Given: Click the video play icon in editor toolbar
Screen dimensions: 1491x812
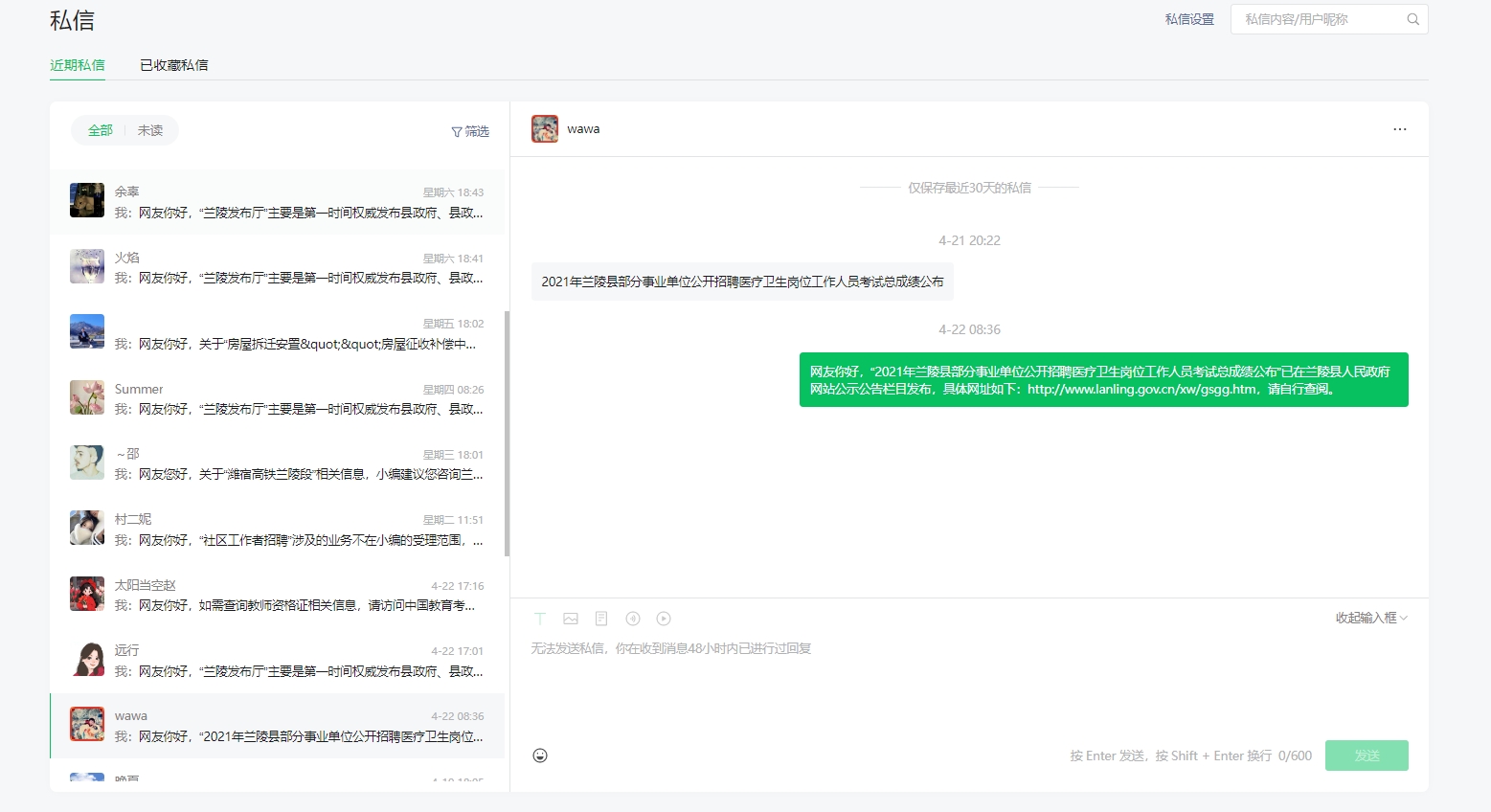Looking at the screenshot, I should point(664,619).
